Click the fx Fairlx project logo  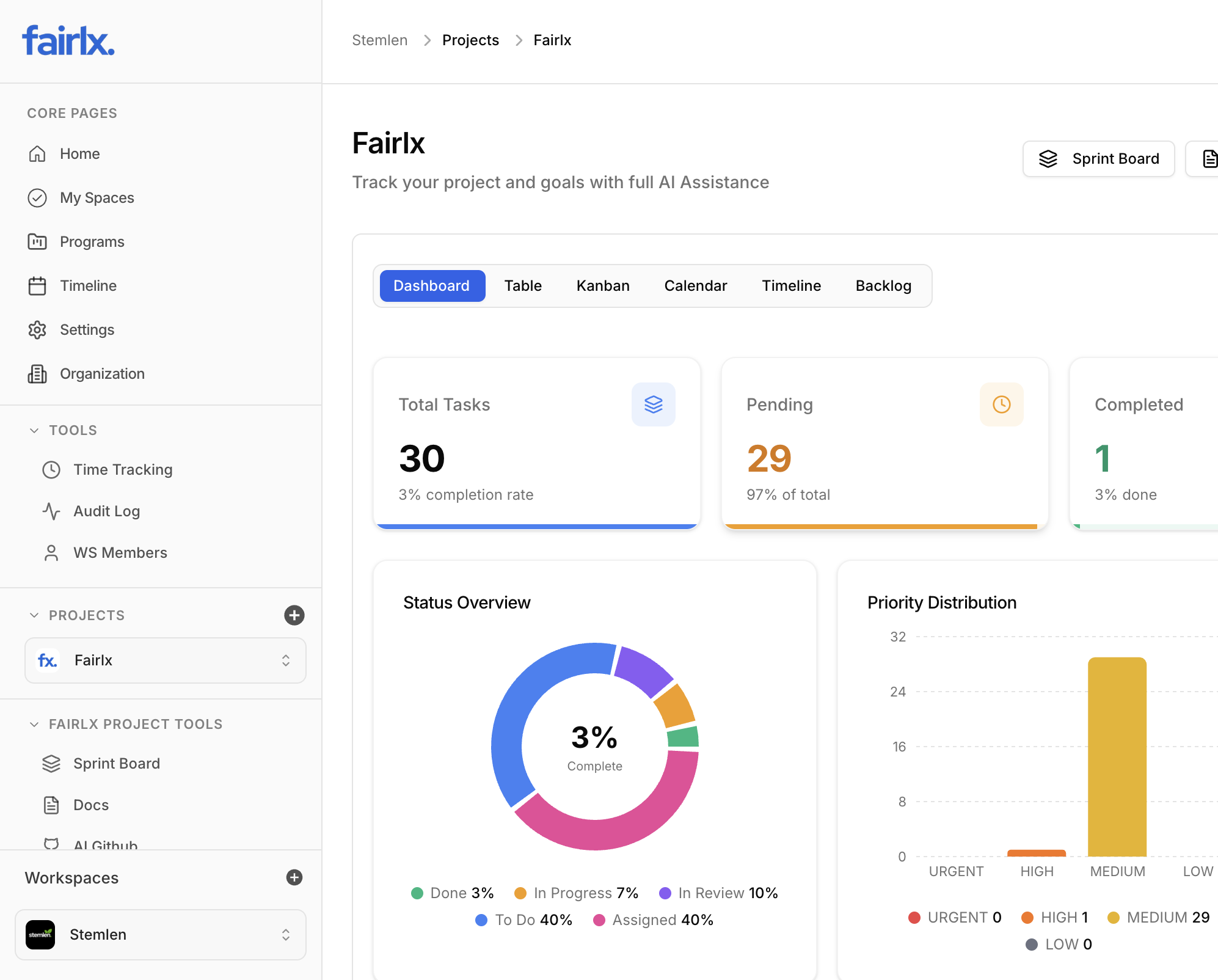tap(48, 660)
